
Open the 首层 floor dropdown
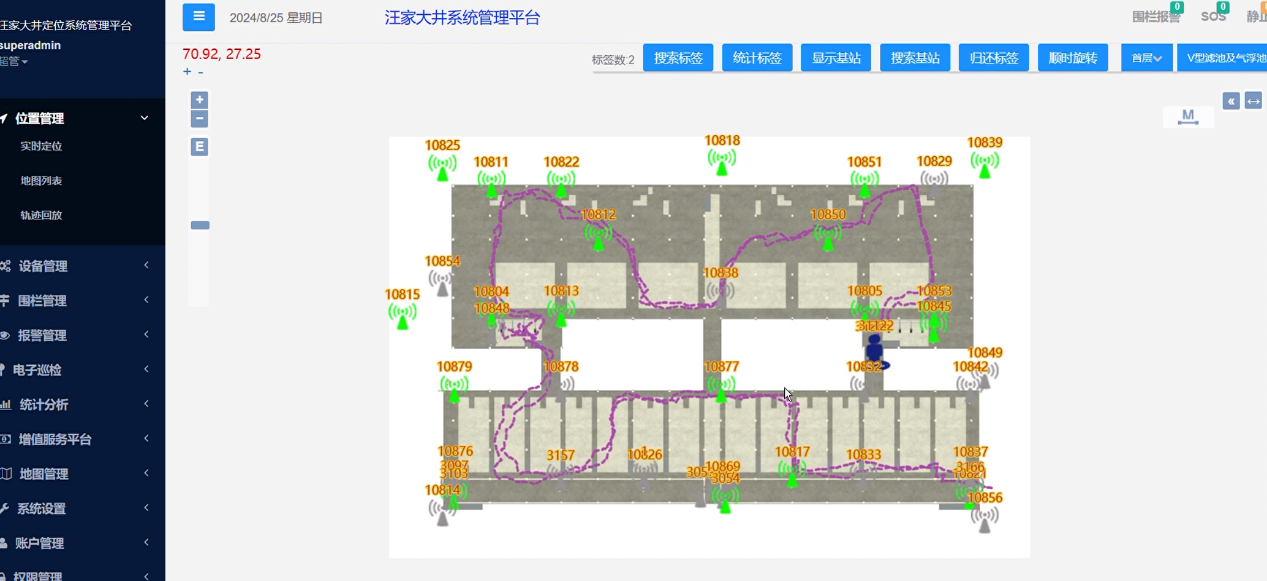click(x=1146, y=58)
